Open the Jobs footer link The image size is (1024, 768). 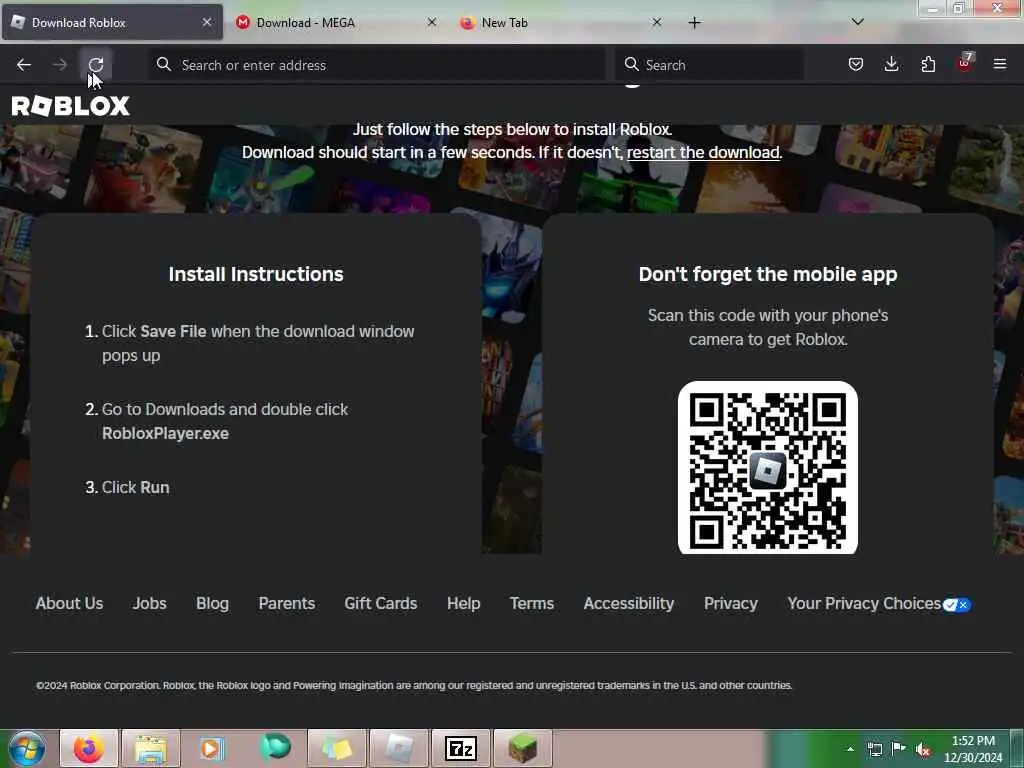150,603
